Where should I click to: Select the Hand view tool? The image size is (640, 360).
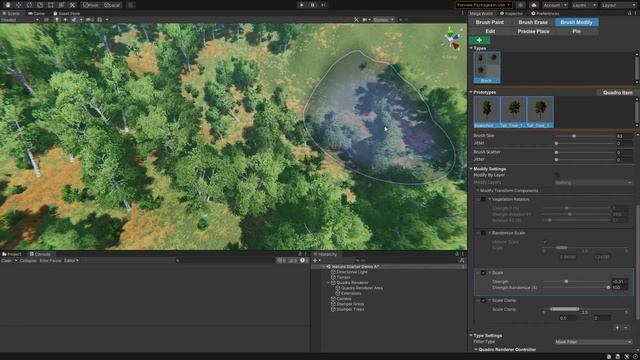pyautogui.click(x=8, y=5)
